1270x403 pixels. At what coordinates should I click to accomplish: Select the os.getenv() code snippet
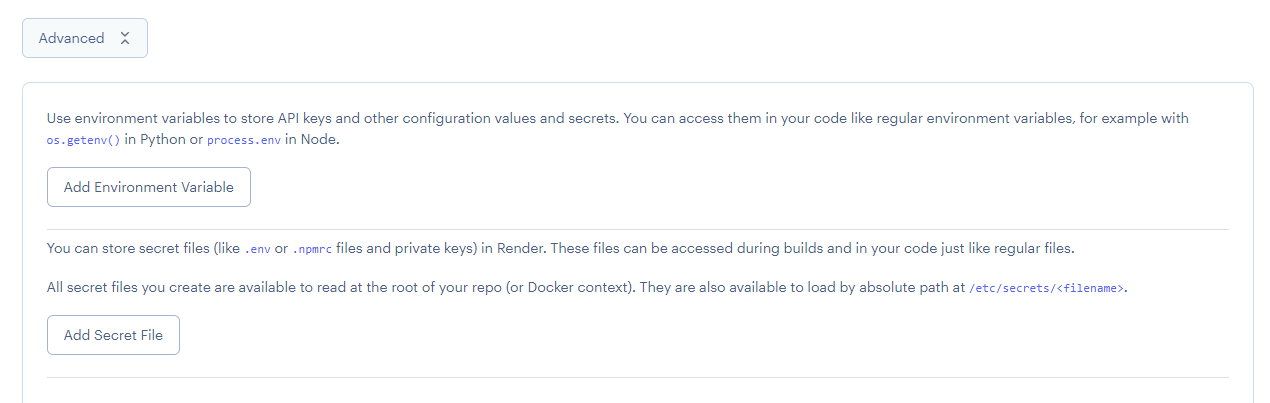[x=84, y=140]
